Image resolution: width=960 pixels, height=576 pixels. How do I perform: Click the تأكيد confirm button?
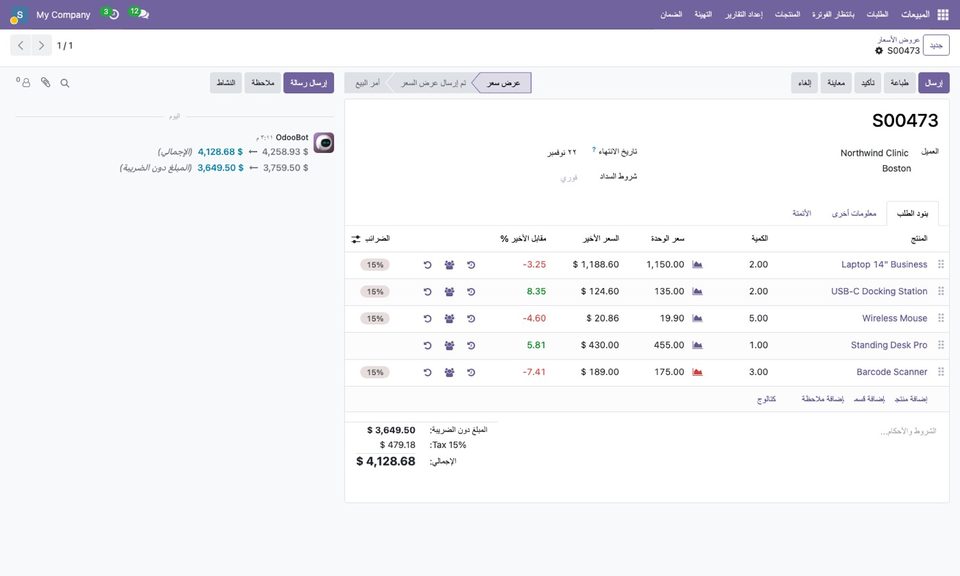pos(868,83)
